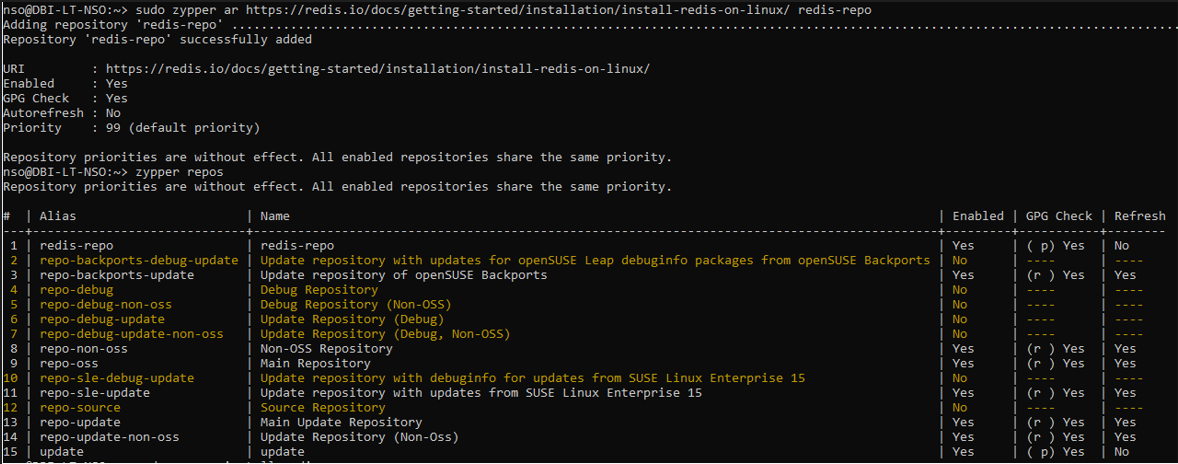This screenshot has height=464, width=1178.
Task: Click the URI value https://redis.io link
Action: (x=378, y=68)
